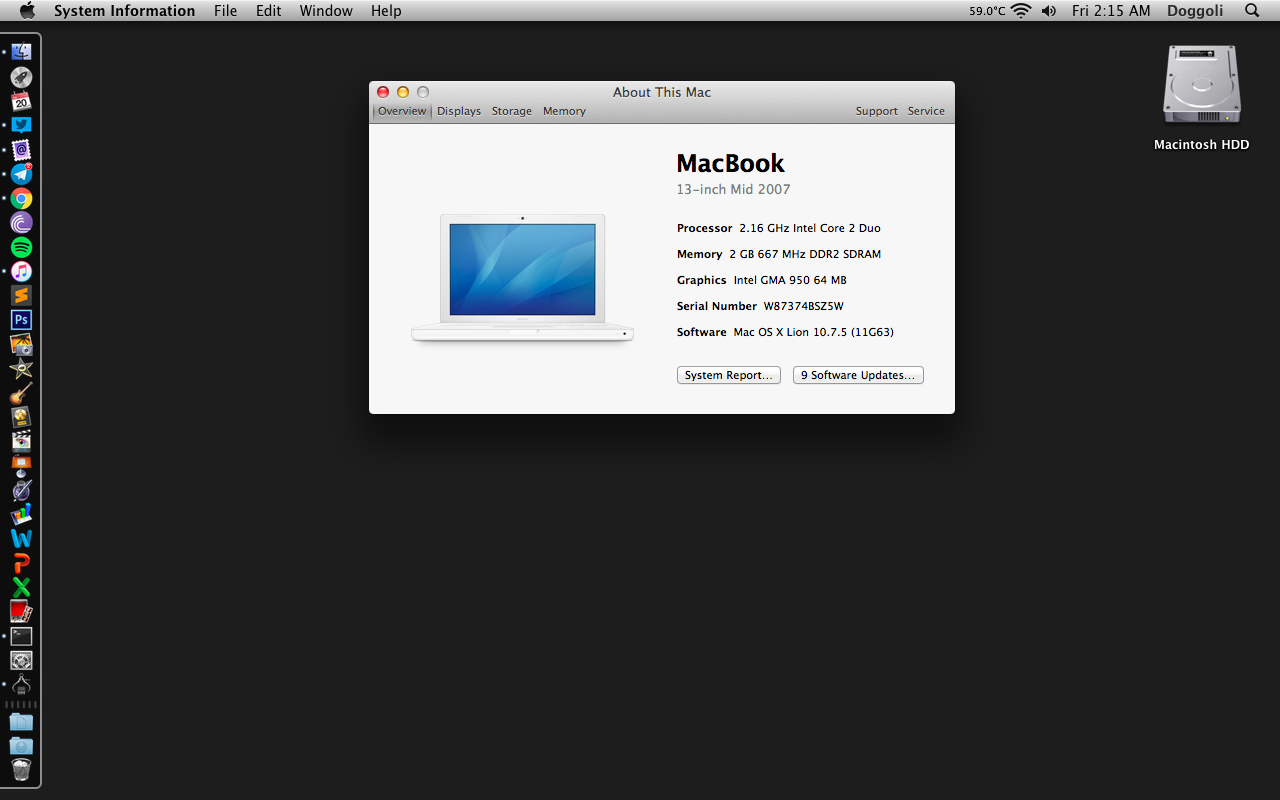Open the Support section link

pyautogui.click(x=876, y=111)
